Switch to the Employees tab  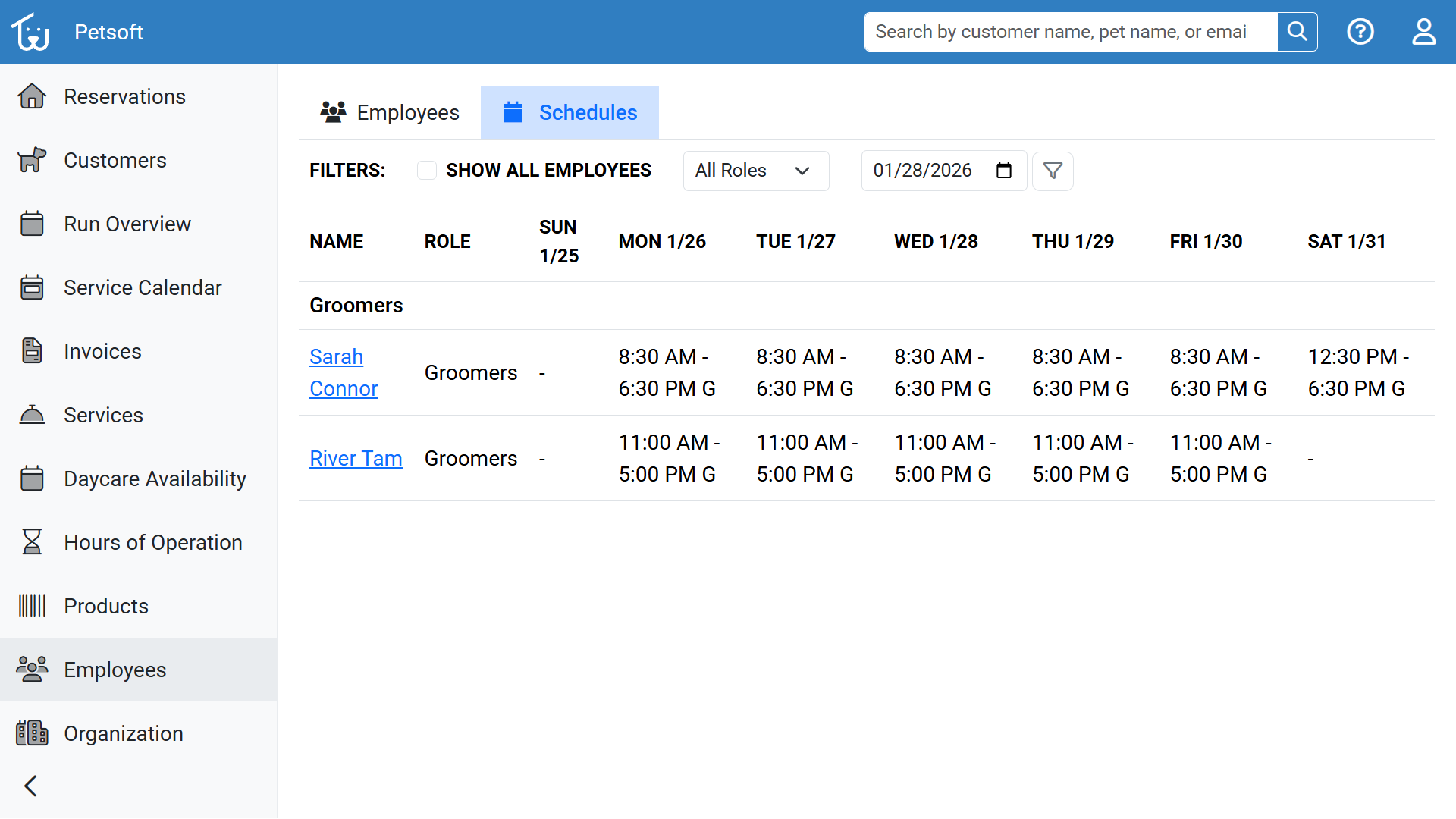(x=390, y=112)
